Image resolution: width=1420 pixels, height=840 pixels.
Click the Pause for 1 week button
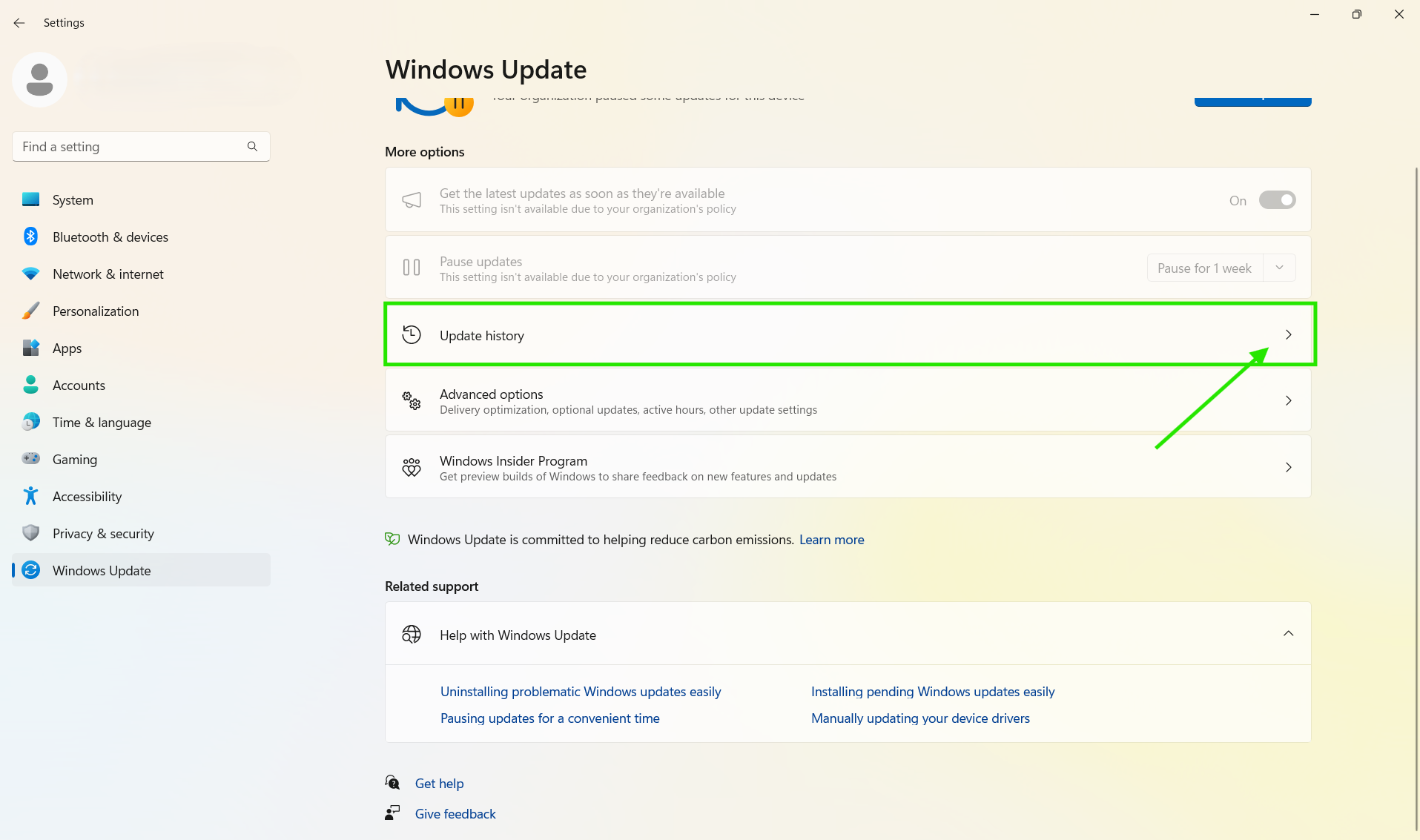tap(1205, 268)
